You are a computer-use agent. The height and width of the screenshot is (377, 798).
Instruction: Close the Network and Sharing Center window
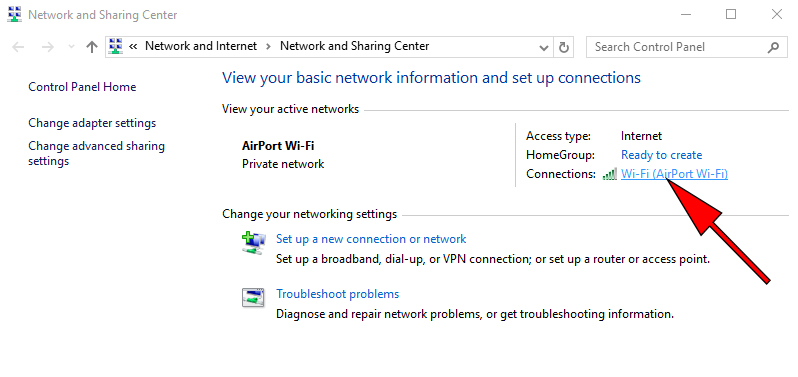pyautogui.click(x=777, y=15)
